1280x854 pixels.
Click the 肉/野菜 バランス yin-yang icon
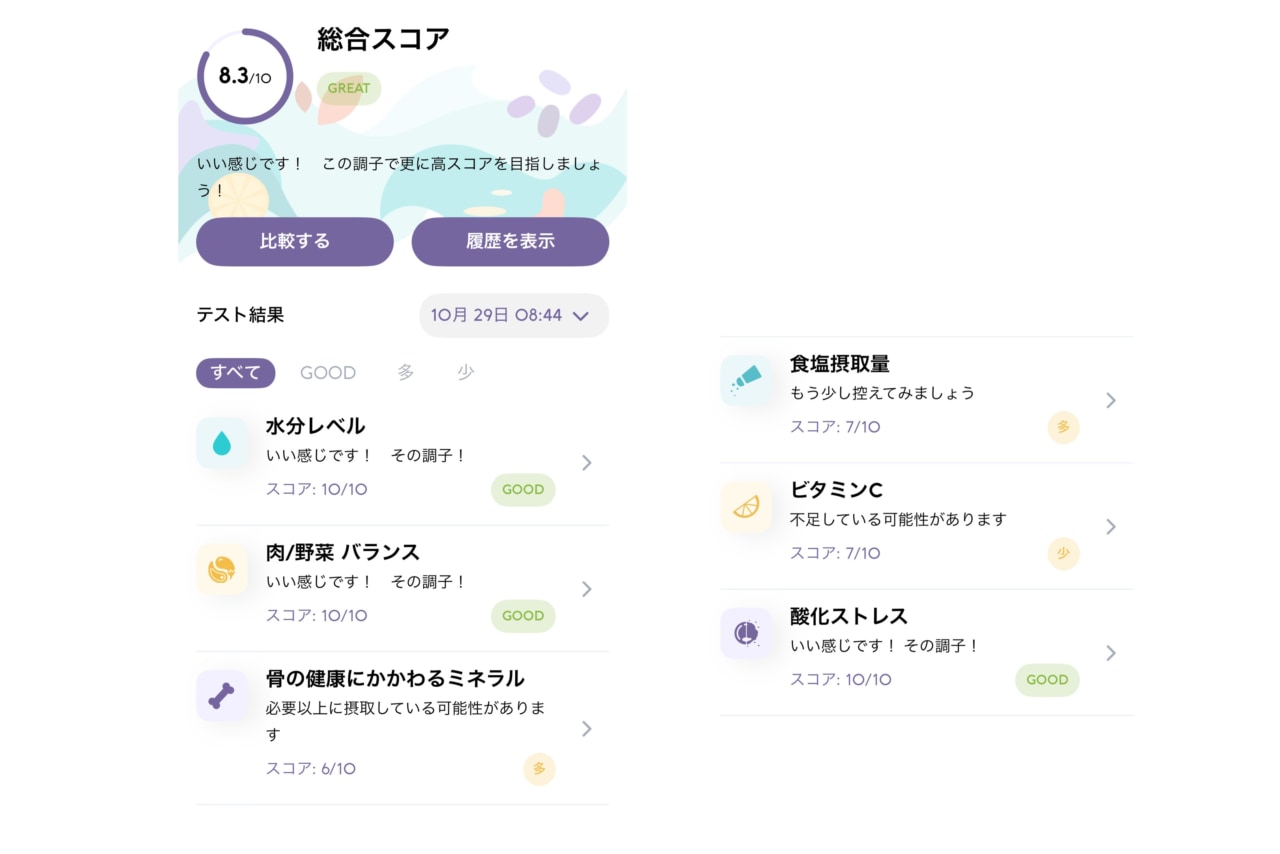tap(222, 570)
